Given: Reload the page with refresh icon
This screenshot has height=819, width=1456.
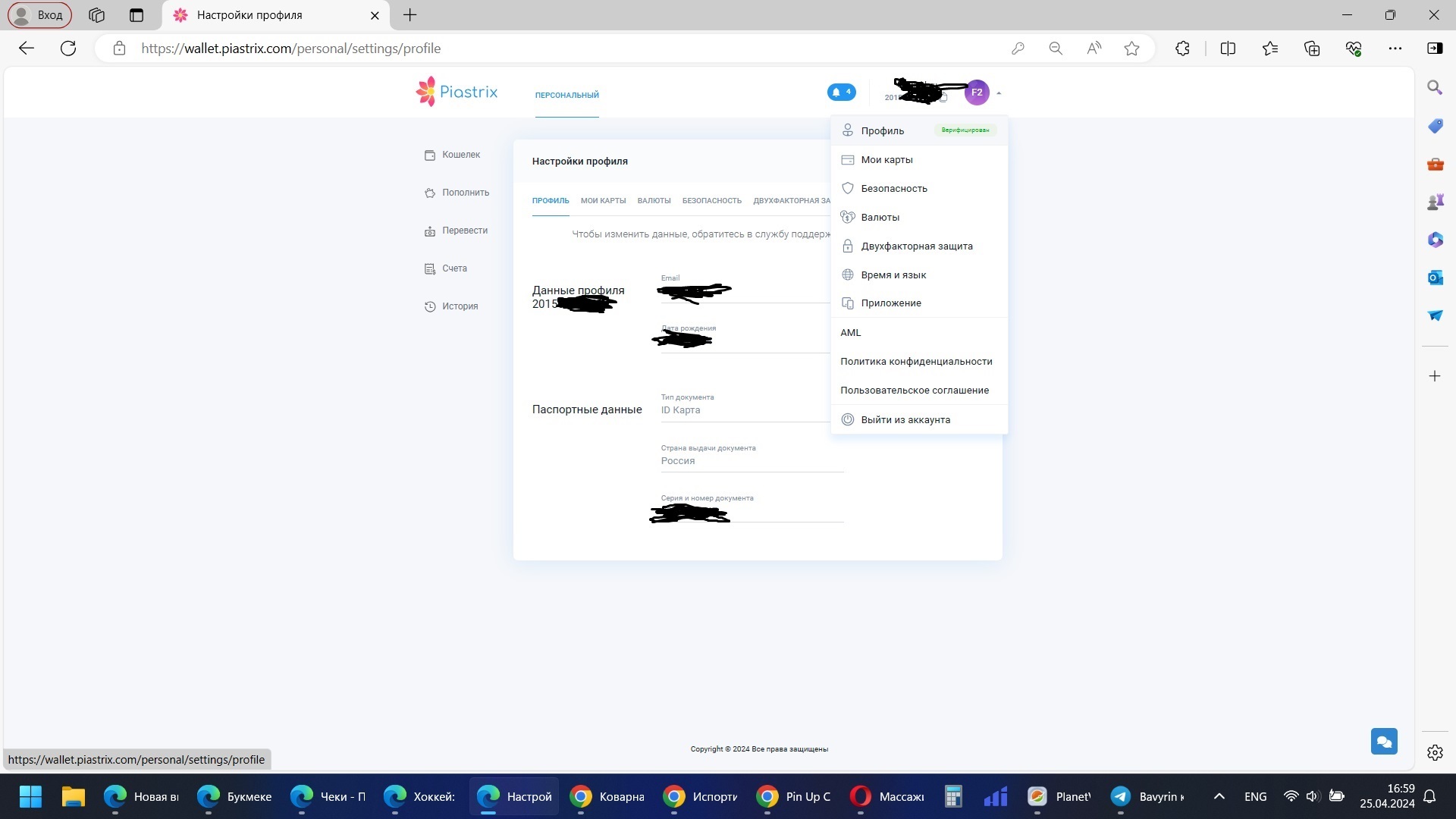Looking at the screenshot, I should 68,49.
